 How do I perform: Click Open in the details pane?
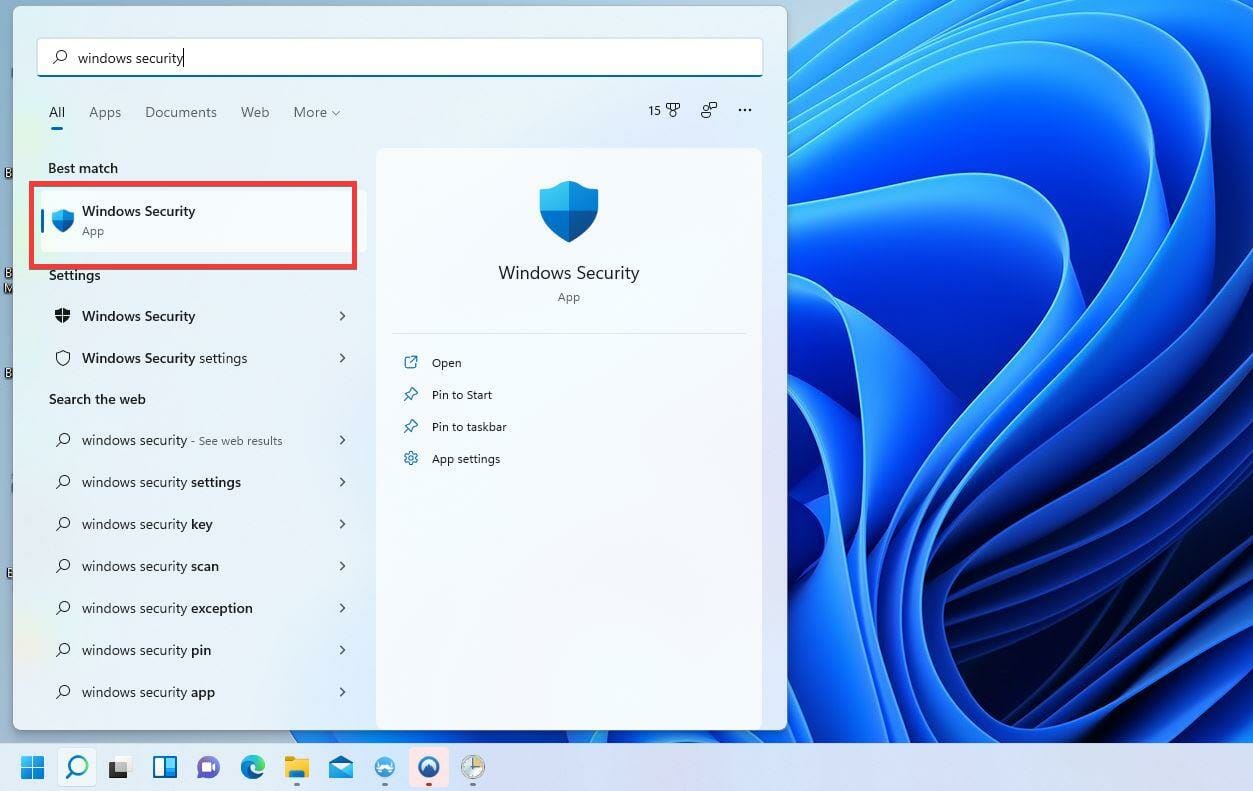[447, 363]
